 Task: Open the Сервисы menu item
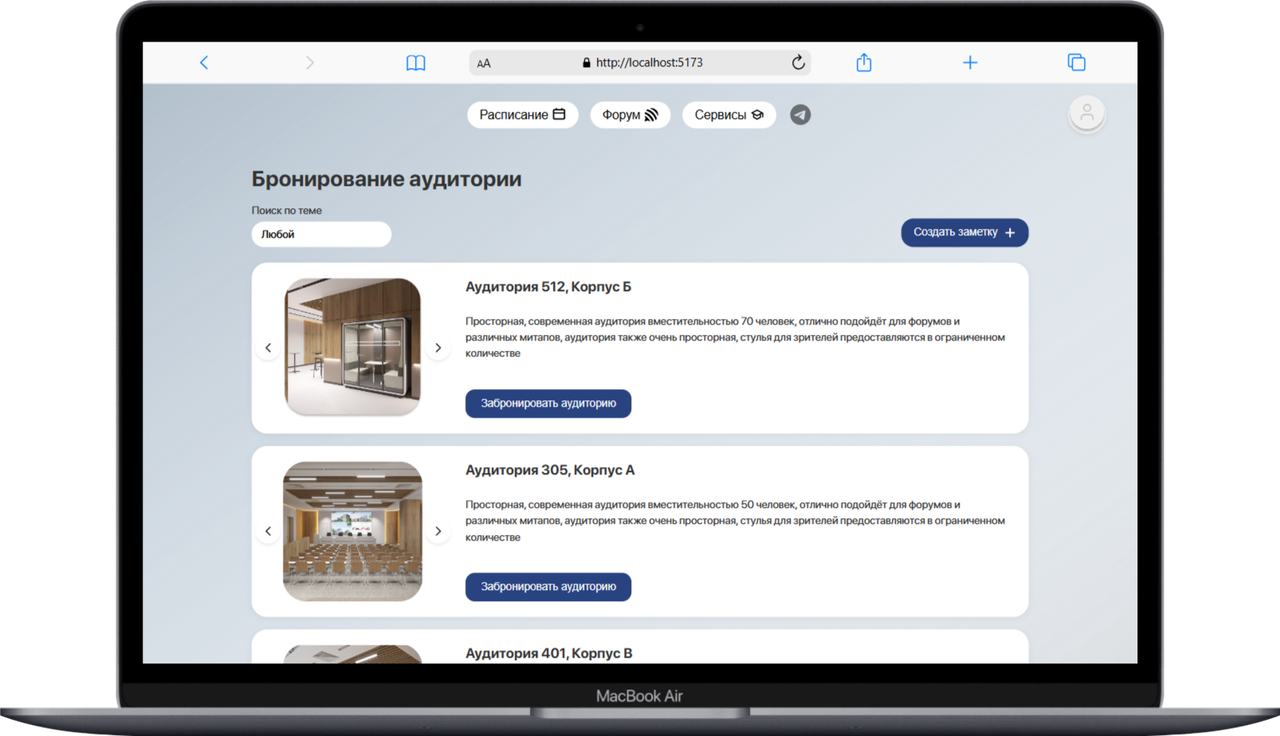(x=729, y=115)
